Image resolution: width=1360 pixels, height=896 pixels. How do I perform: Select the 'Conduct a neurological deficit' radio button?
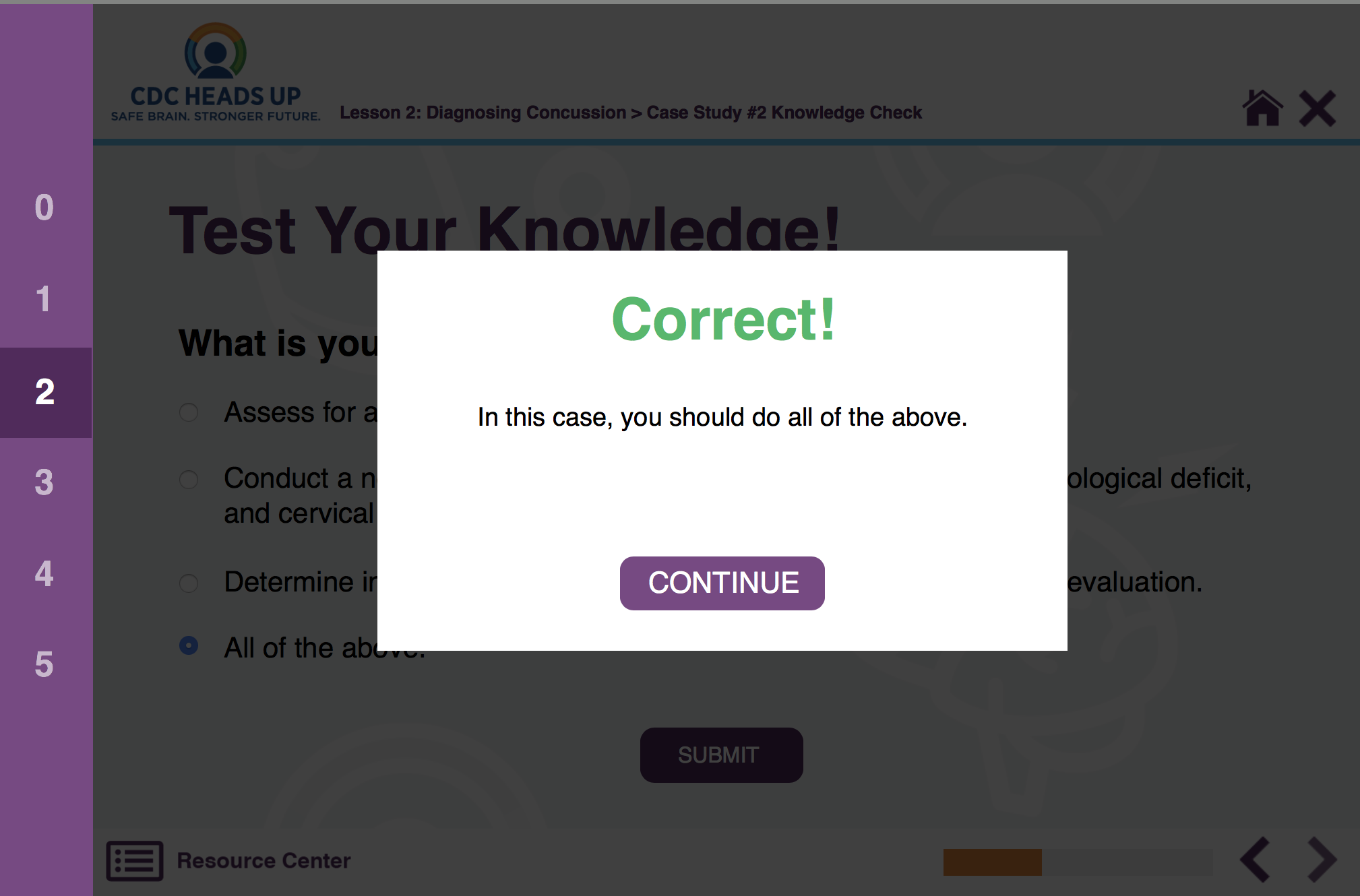[x=189, y=478]
